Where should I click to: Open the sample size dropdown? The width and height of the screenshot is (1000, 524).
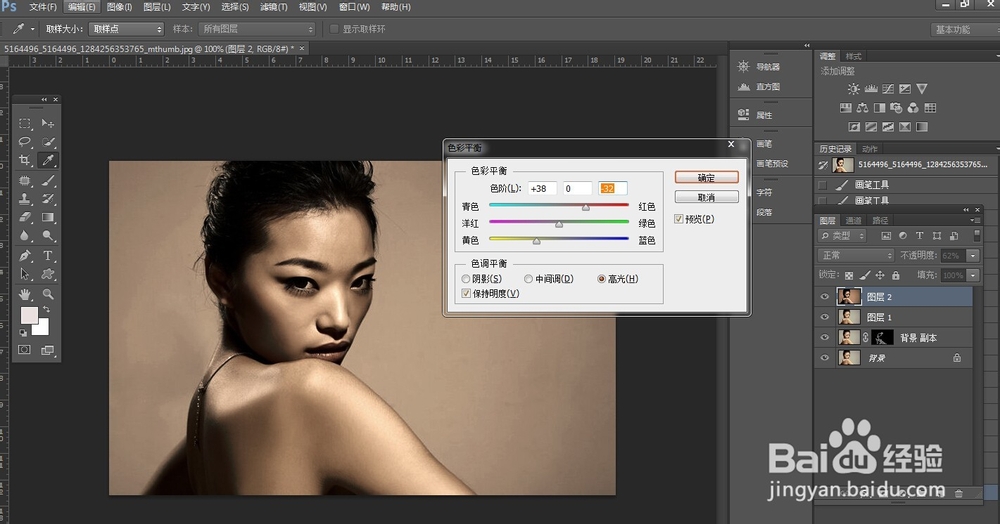[x=126, y=29]
